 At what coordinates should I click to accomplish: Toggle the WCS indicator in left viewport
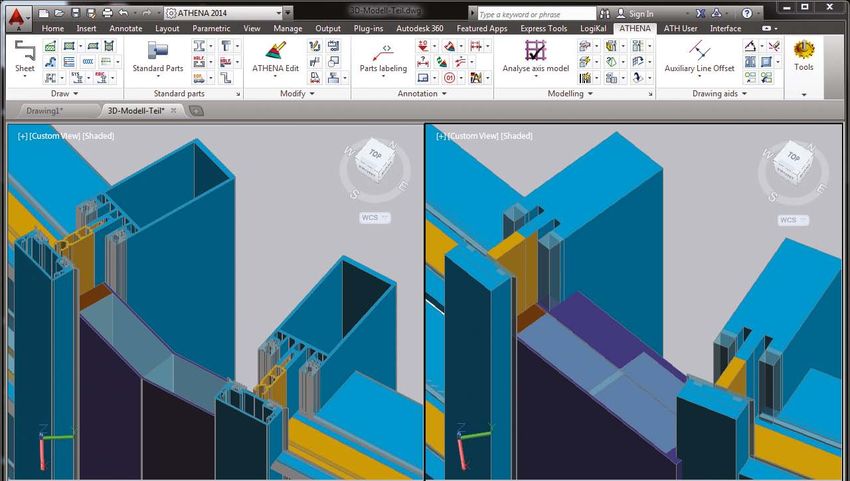point(375,218)
